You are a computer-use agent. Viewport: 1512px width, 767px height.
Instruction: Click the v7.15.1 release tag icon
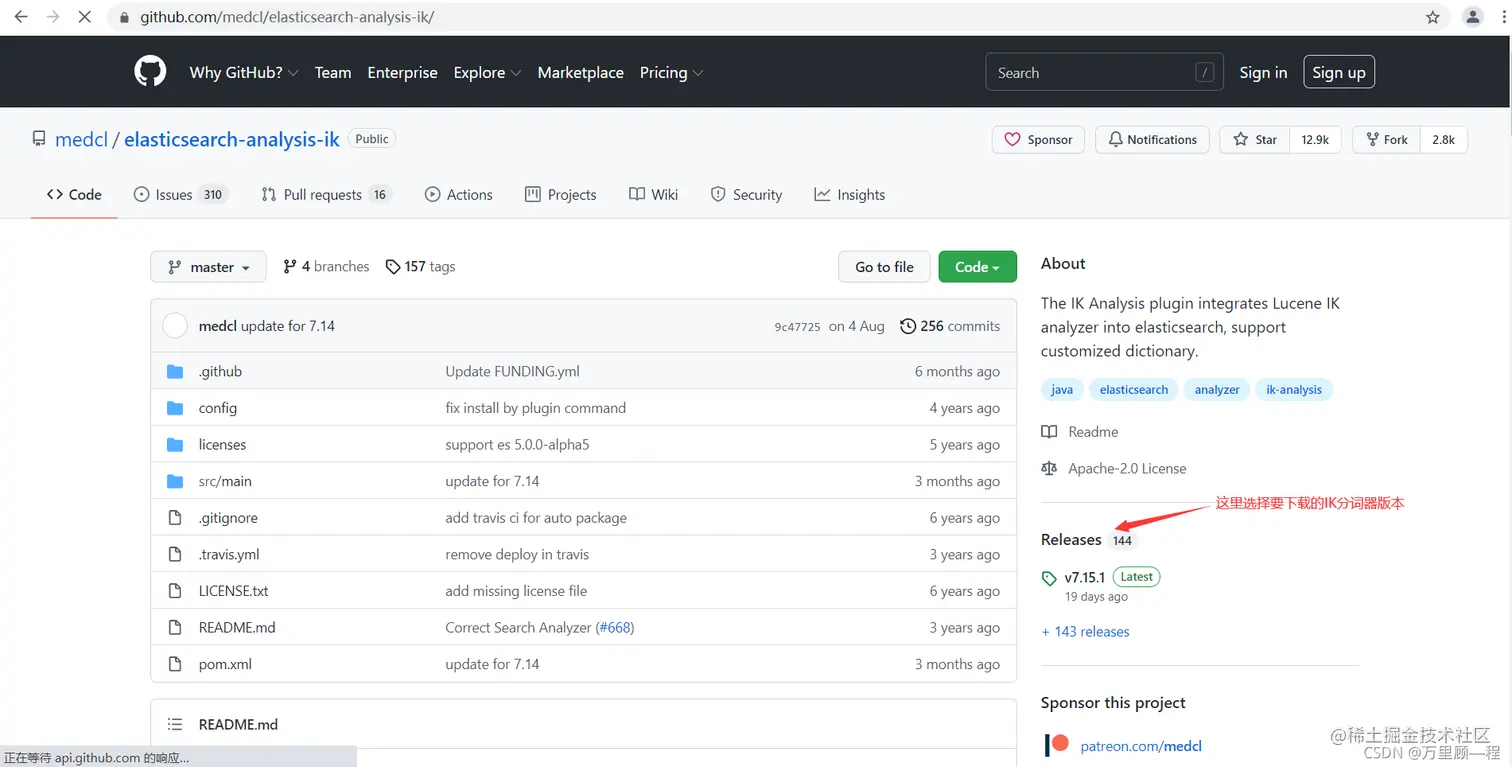click(1049, 578)
